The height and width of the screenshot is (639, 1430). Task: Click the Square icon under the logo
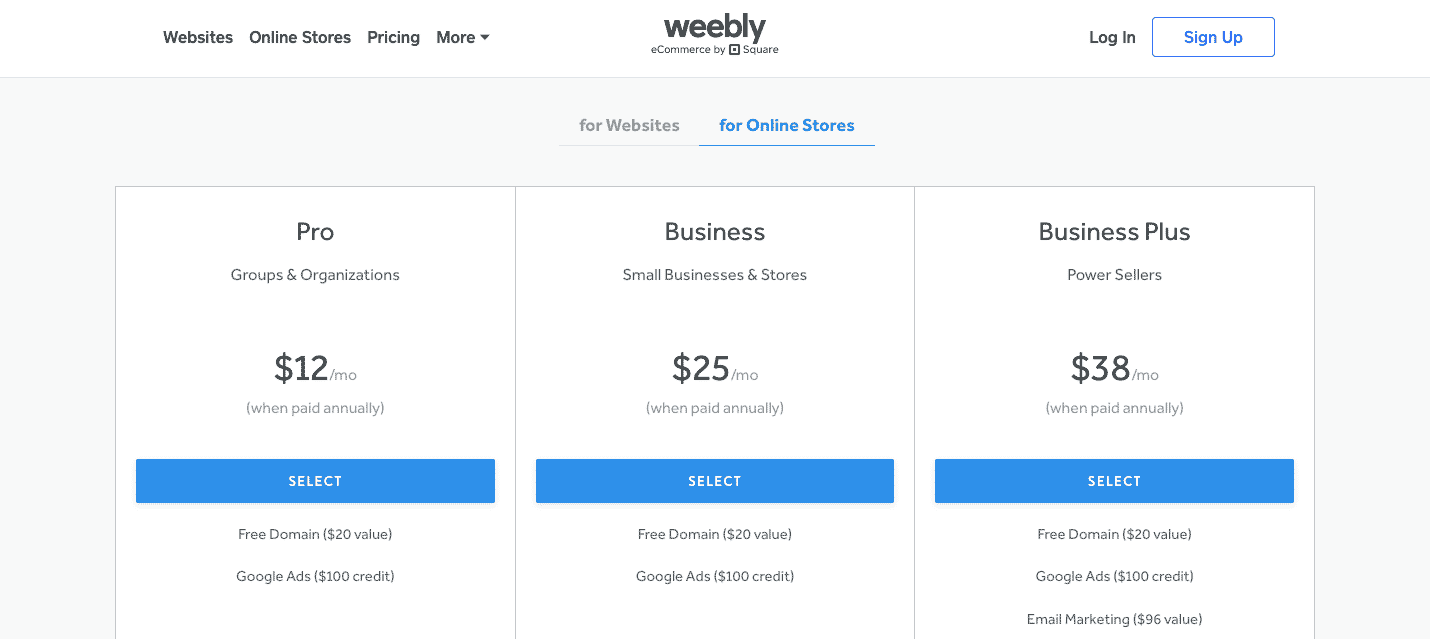pyautogui.click(x=734, y=50)
